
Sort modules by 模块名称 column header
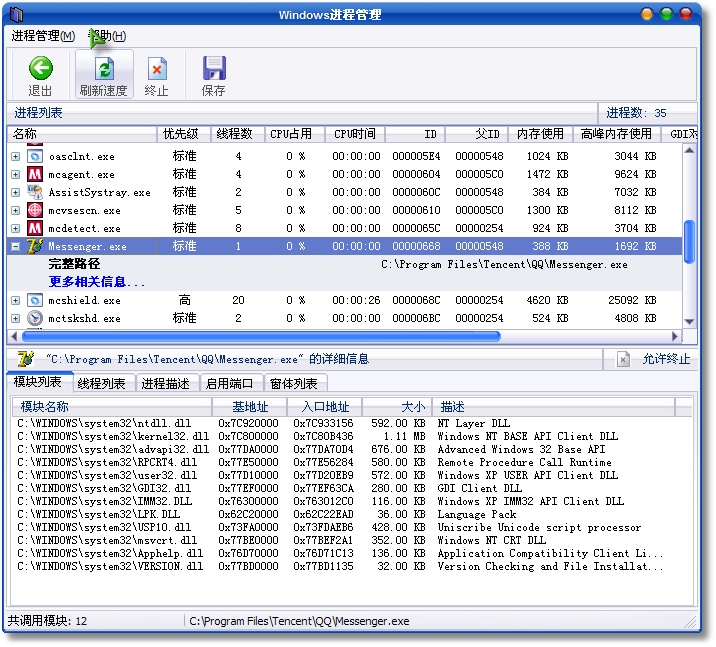(112, 407)
